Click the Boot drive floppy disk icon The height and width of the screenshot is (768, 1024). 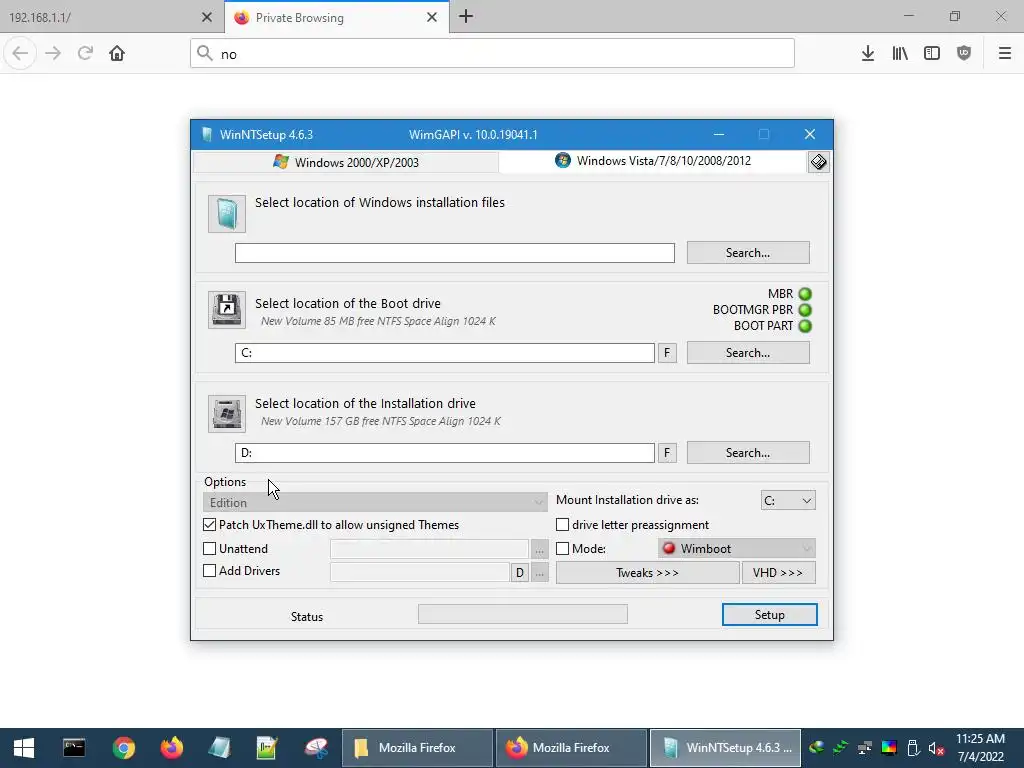(x=227, y=309)
